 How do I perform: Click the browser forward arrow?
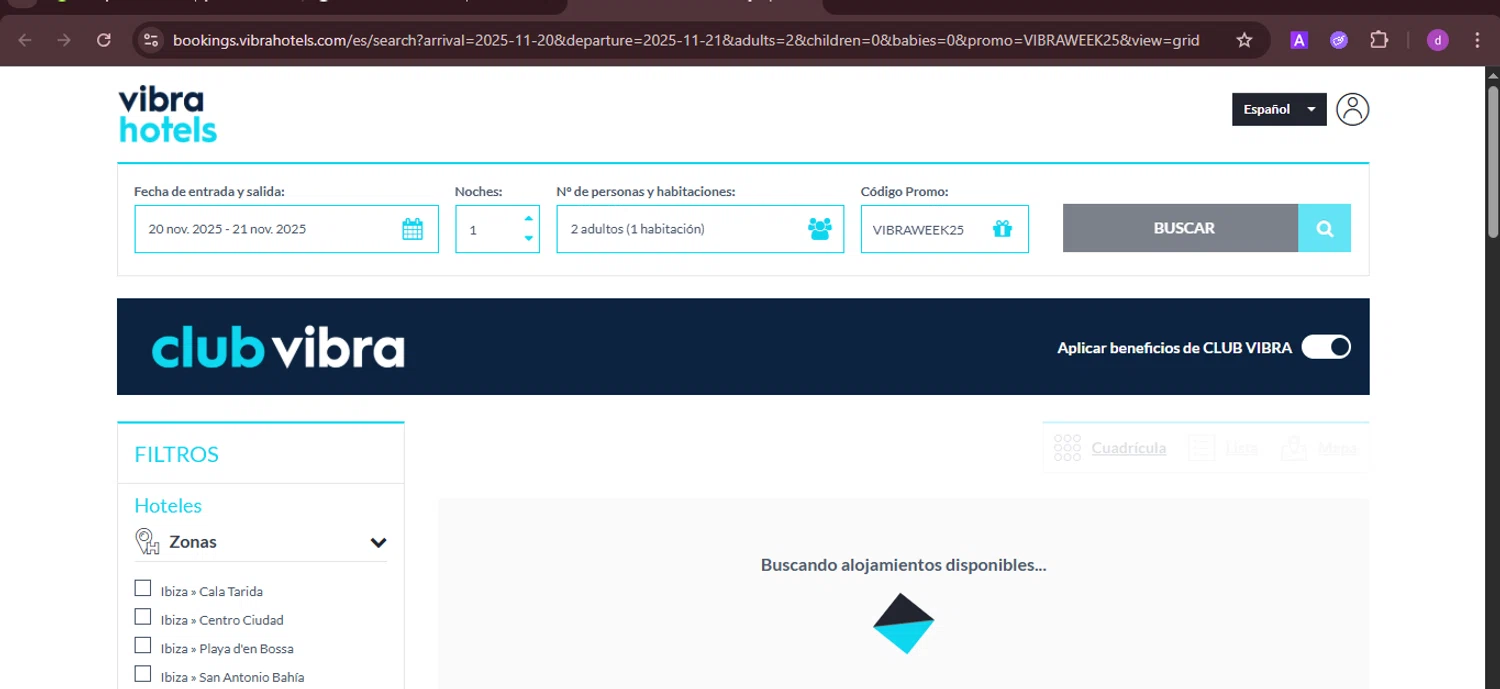pos(64,40)
